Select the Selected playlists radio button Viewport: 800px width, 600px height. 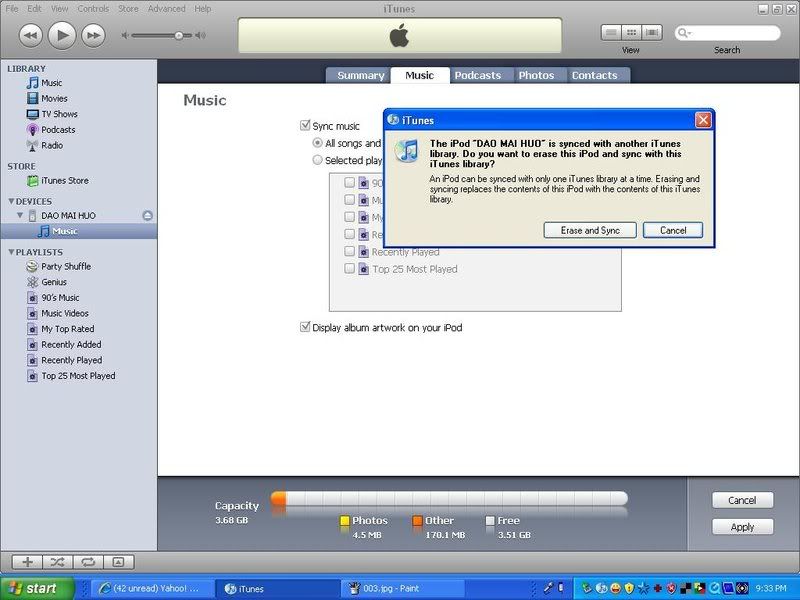(317, 160)
